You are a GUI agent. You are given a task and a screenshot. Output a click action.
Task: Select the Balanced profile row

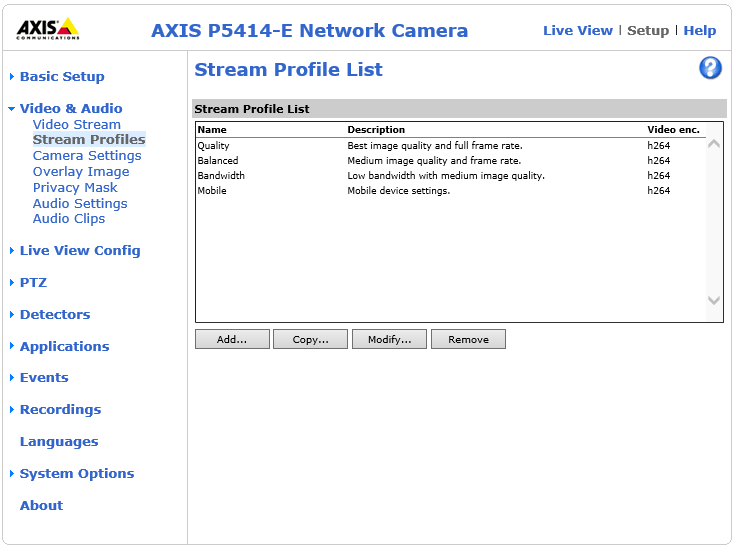[x=451, y=161]
